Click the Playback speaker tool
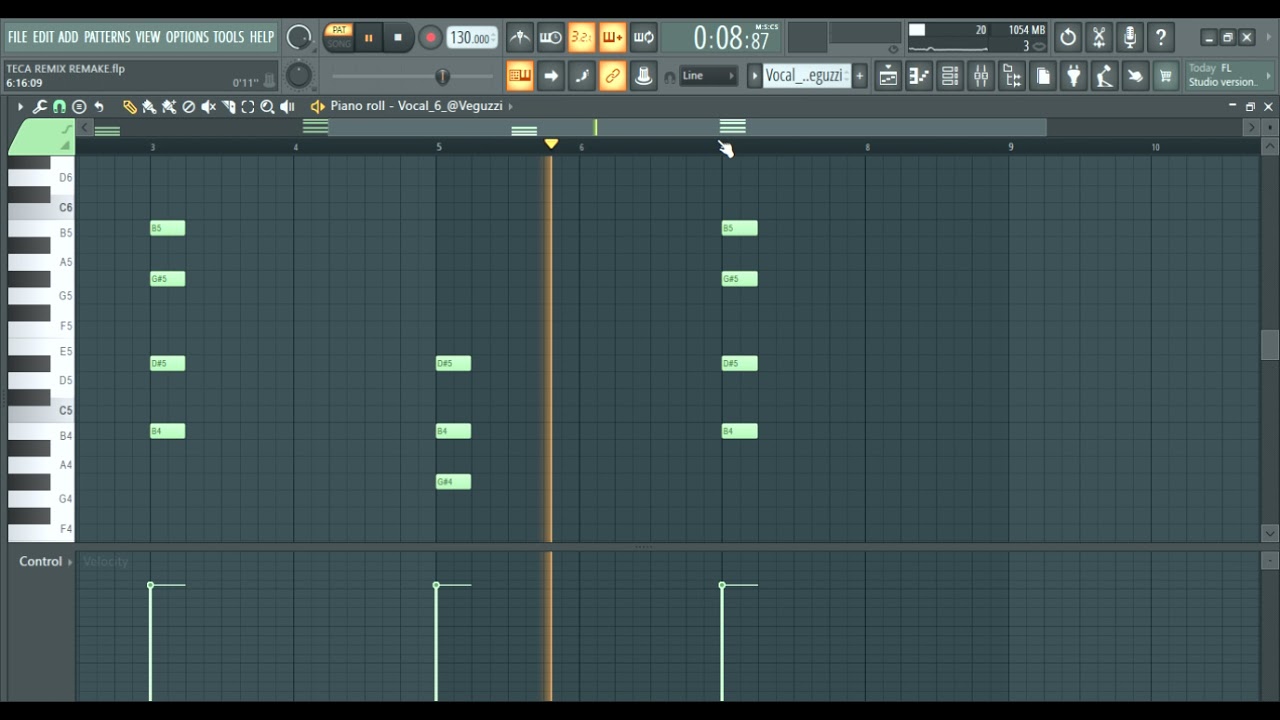The image size is (1280, 720). pyautogui.click(x=287, y=106)
